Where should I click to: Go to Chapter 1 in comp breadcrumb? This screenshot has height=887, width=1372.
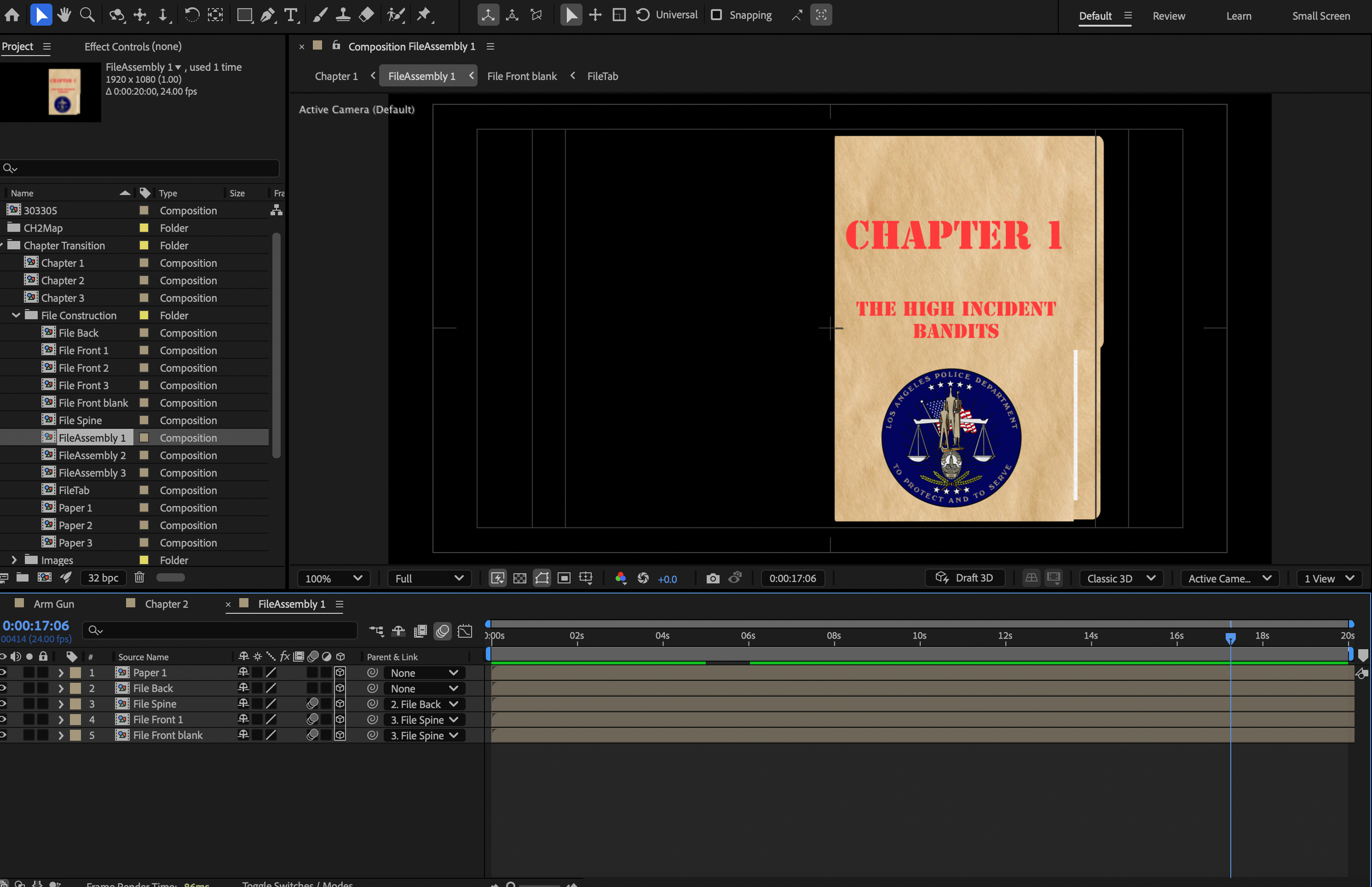point(336,76)
